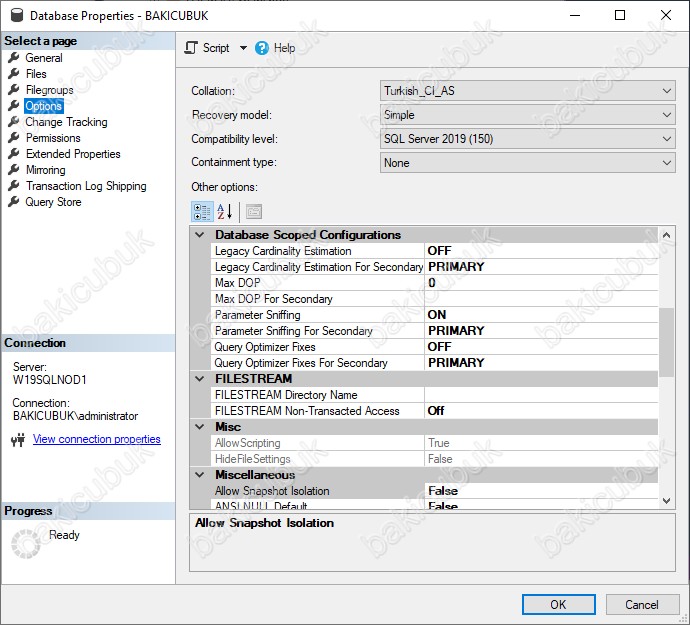
Task: Open the Extended Properties page
Action: 73,154
